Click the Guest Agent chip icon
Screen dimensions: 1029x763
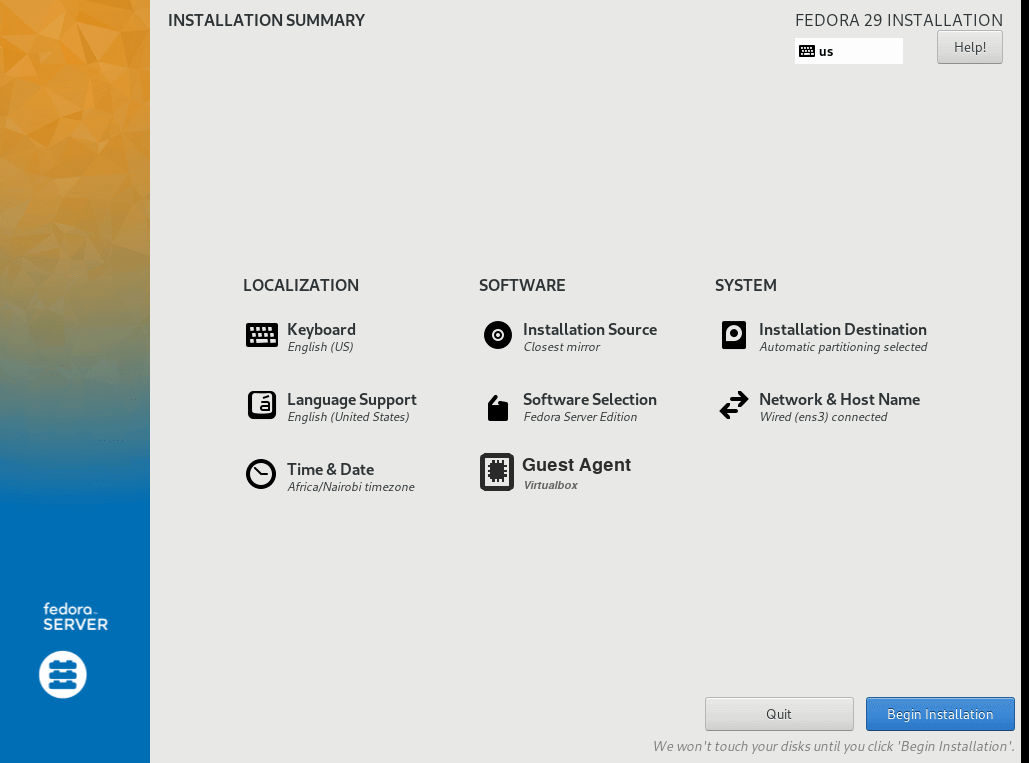tap(497, 472)
